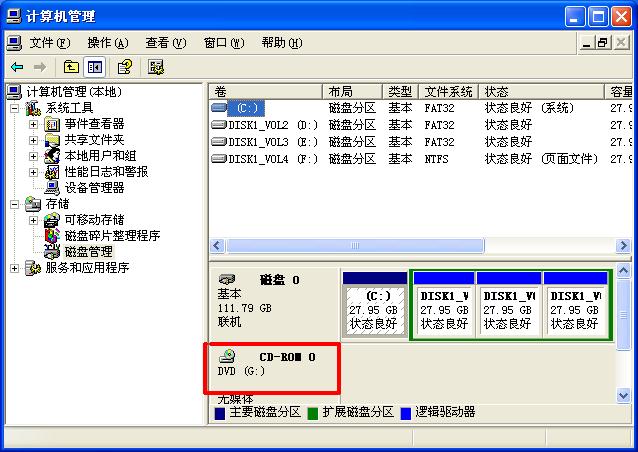Collapse the 系统工具 tree node

[15, 108]
